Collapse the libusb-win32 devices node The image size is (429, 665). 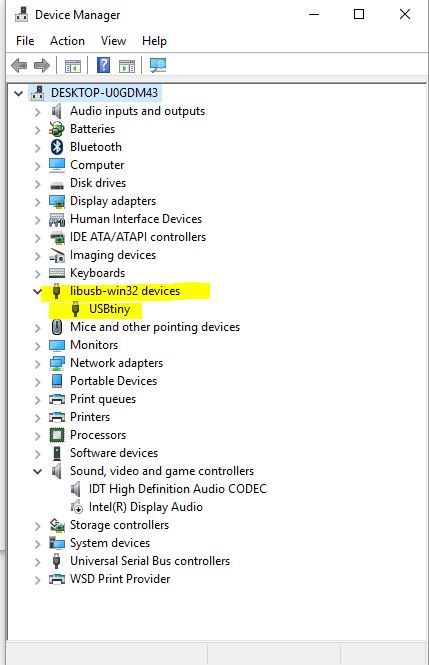pyautogui.click(x=38, y=291)
